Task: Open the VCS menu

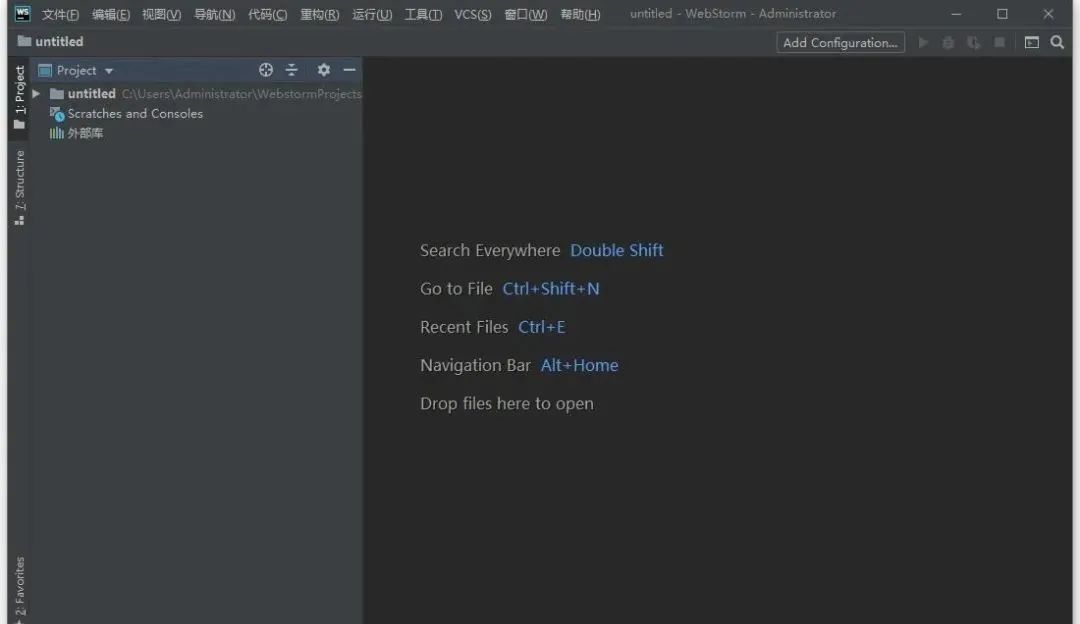Action: 472,14
